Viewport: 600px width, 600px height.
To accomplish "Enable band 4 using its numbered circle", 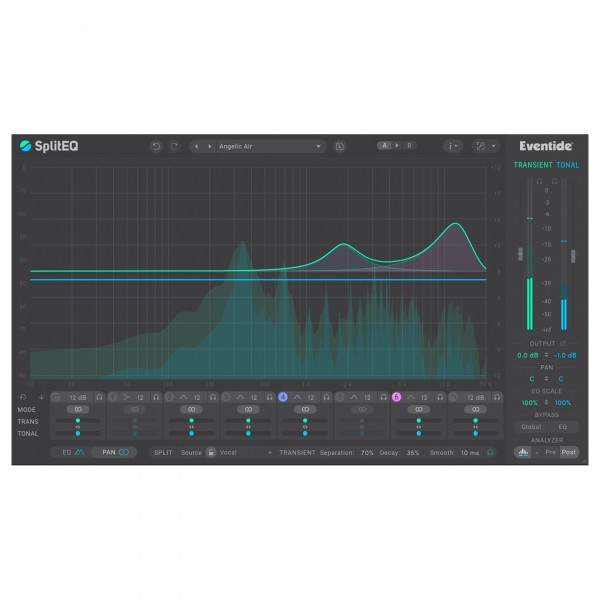I will click(283, 397).
